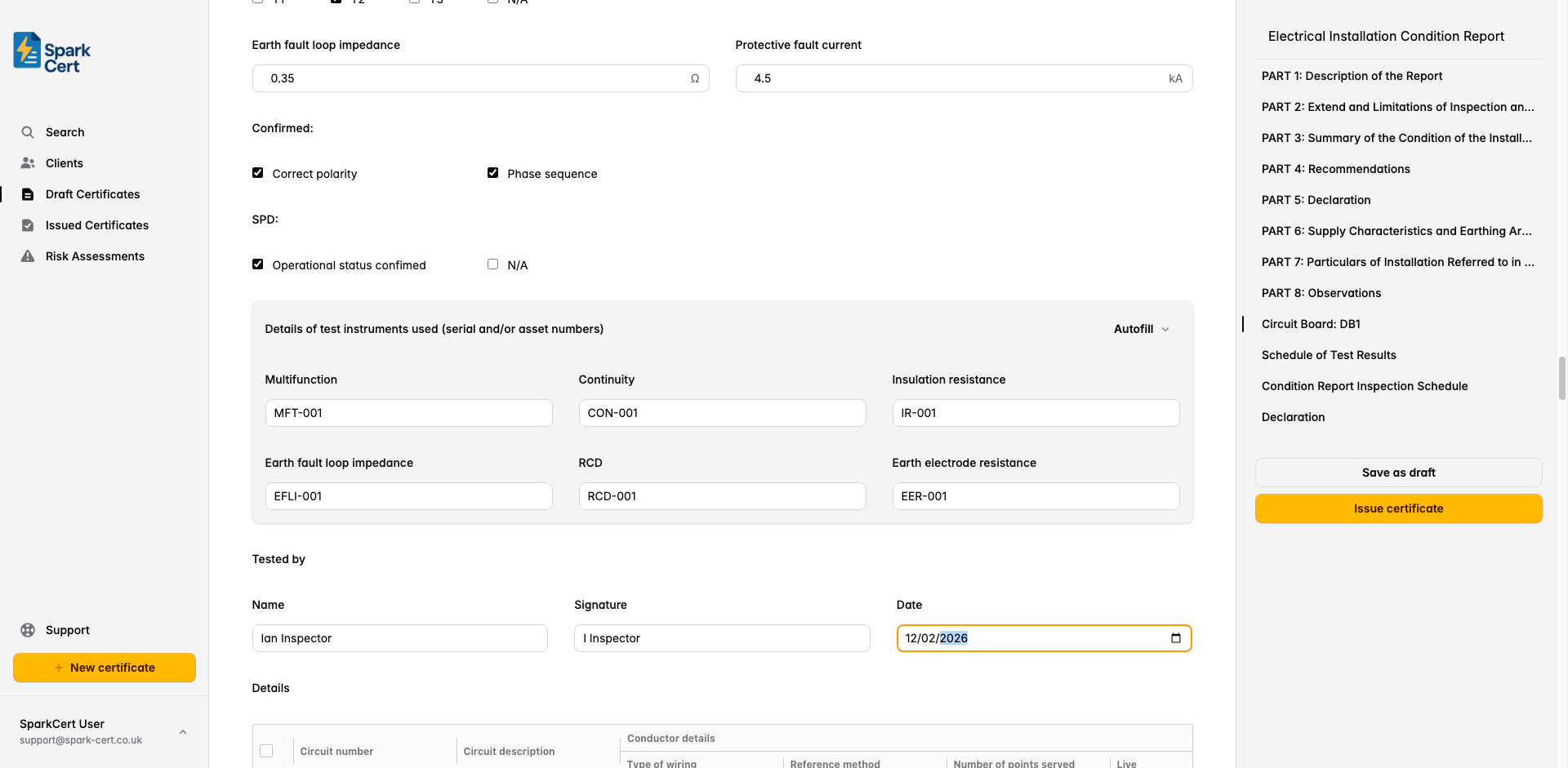
Task: Click the Support lifebuoy icon
Action: [28, 630]
